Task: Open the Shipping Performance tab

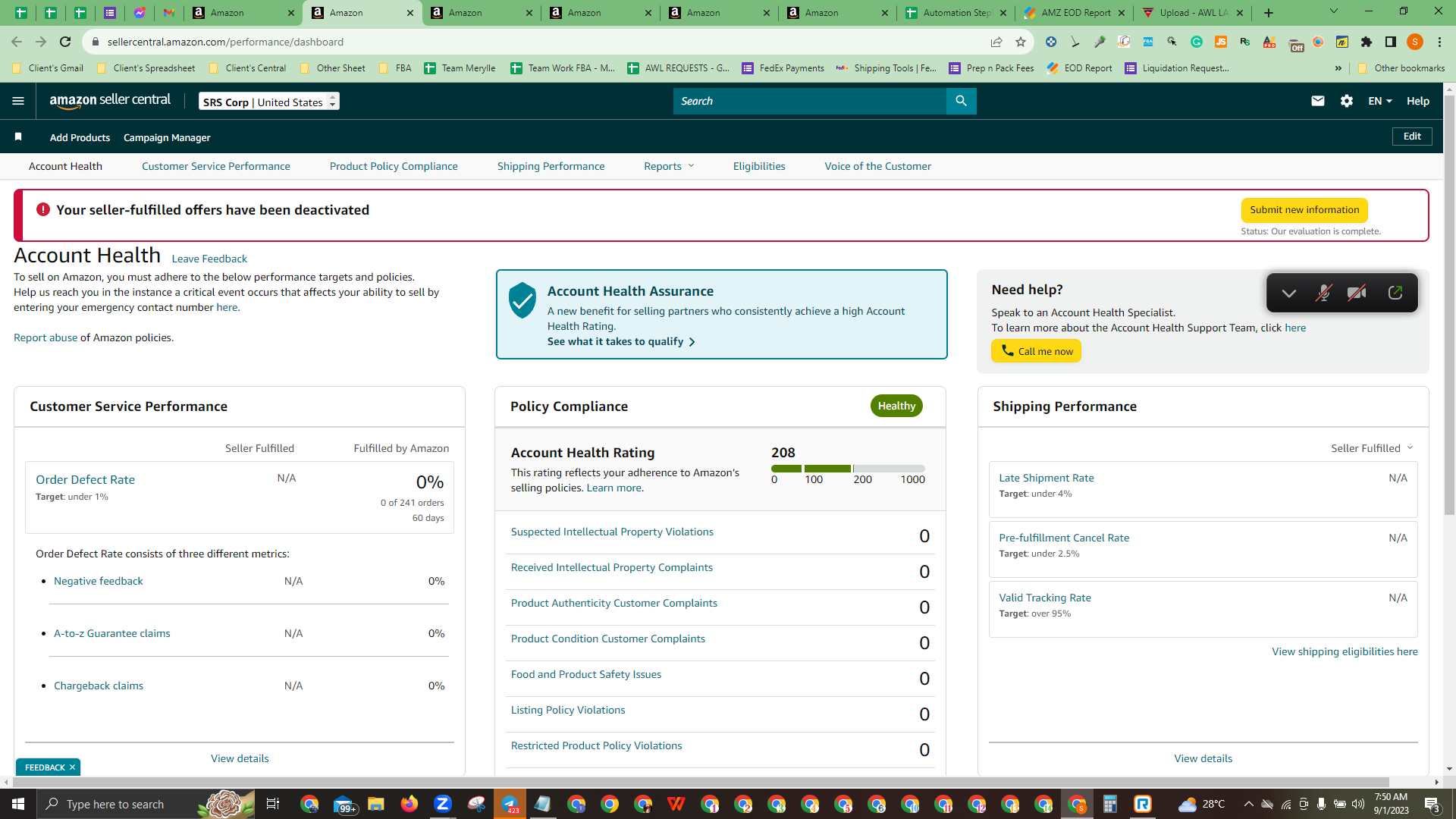Action: (551, 166)
